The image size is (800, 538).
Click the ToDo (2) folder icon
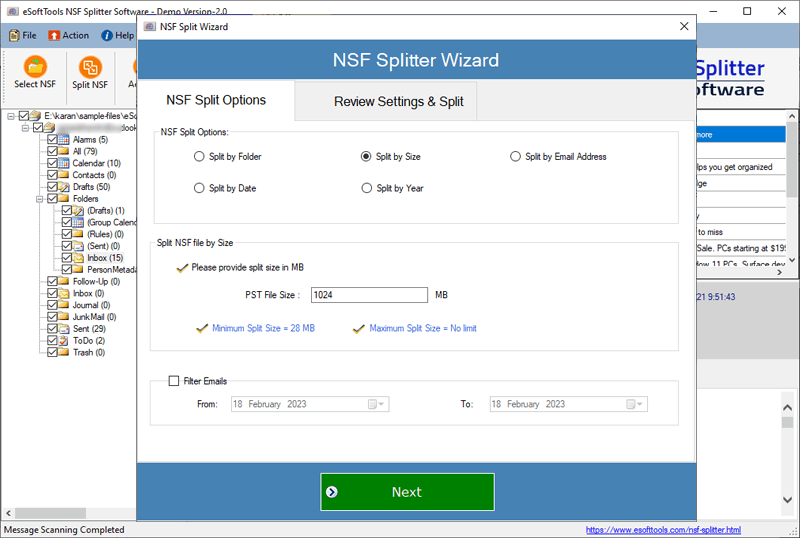pyautogui.click(x=64, y=340)
